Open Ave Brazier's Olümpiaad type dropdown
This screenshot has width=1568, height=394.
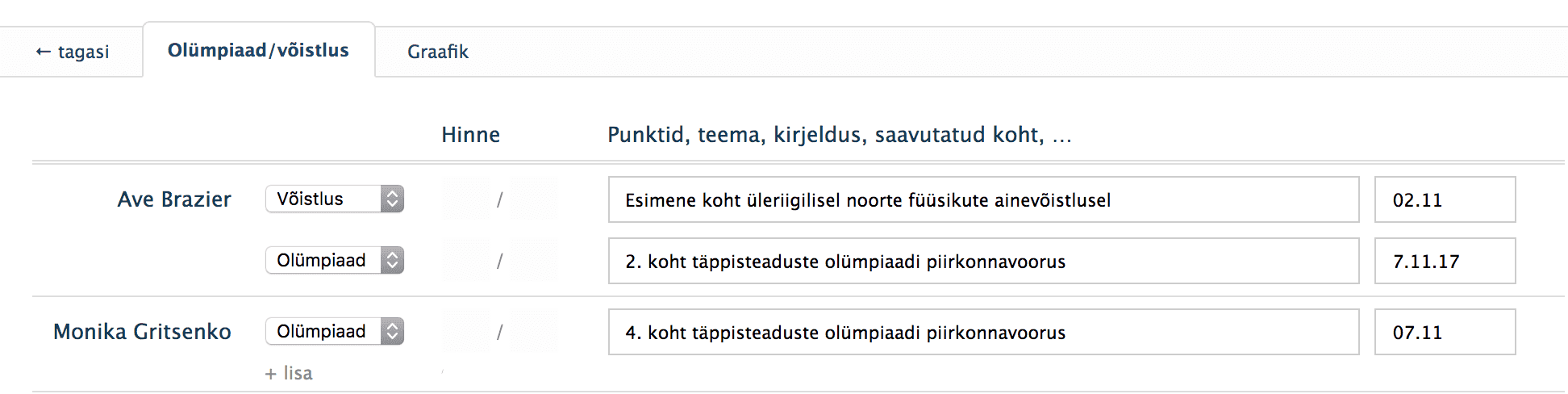335,260
